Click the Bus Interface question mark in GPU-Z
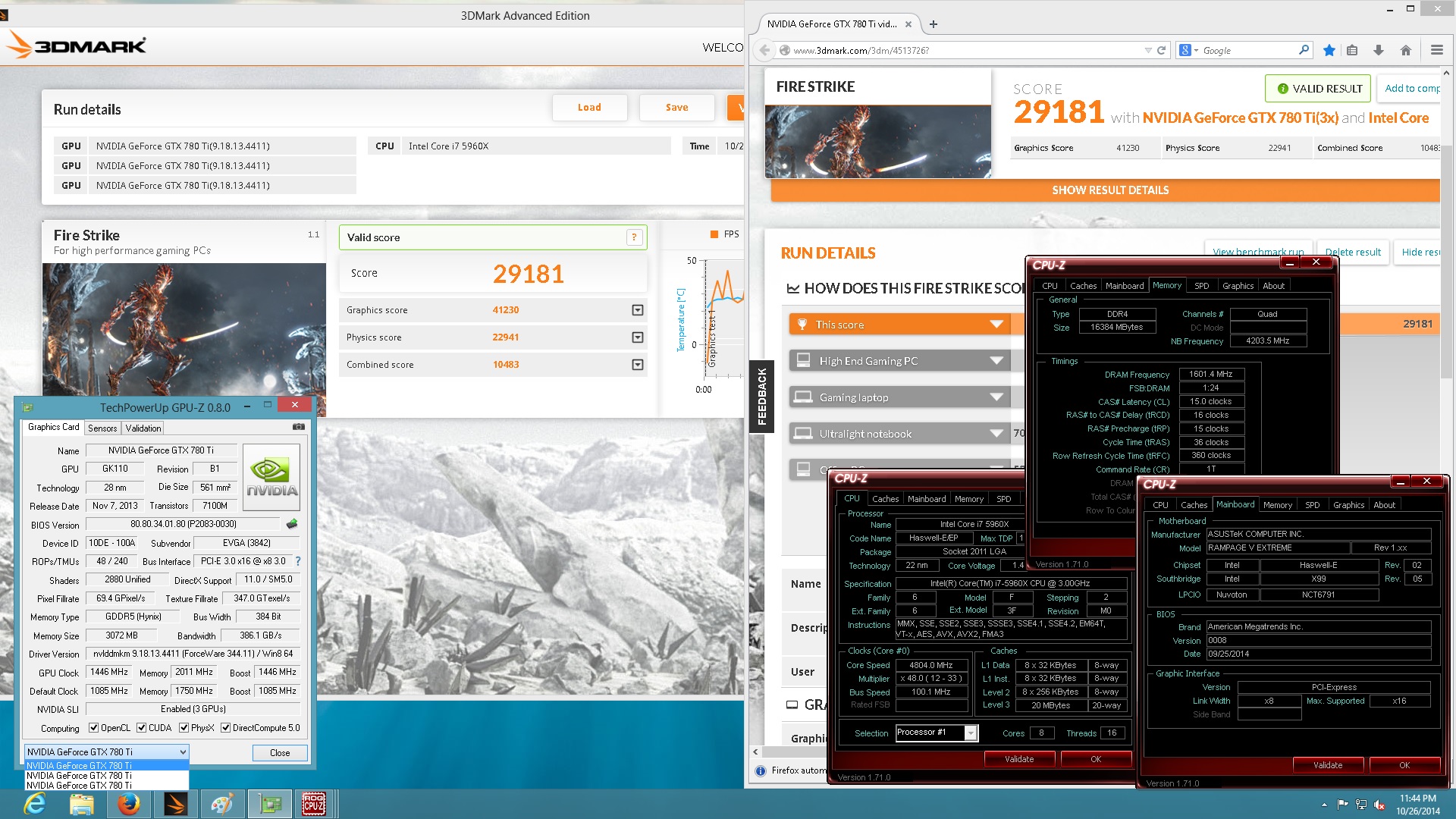 pyautogui.click(x=298, y=561)
